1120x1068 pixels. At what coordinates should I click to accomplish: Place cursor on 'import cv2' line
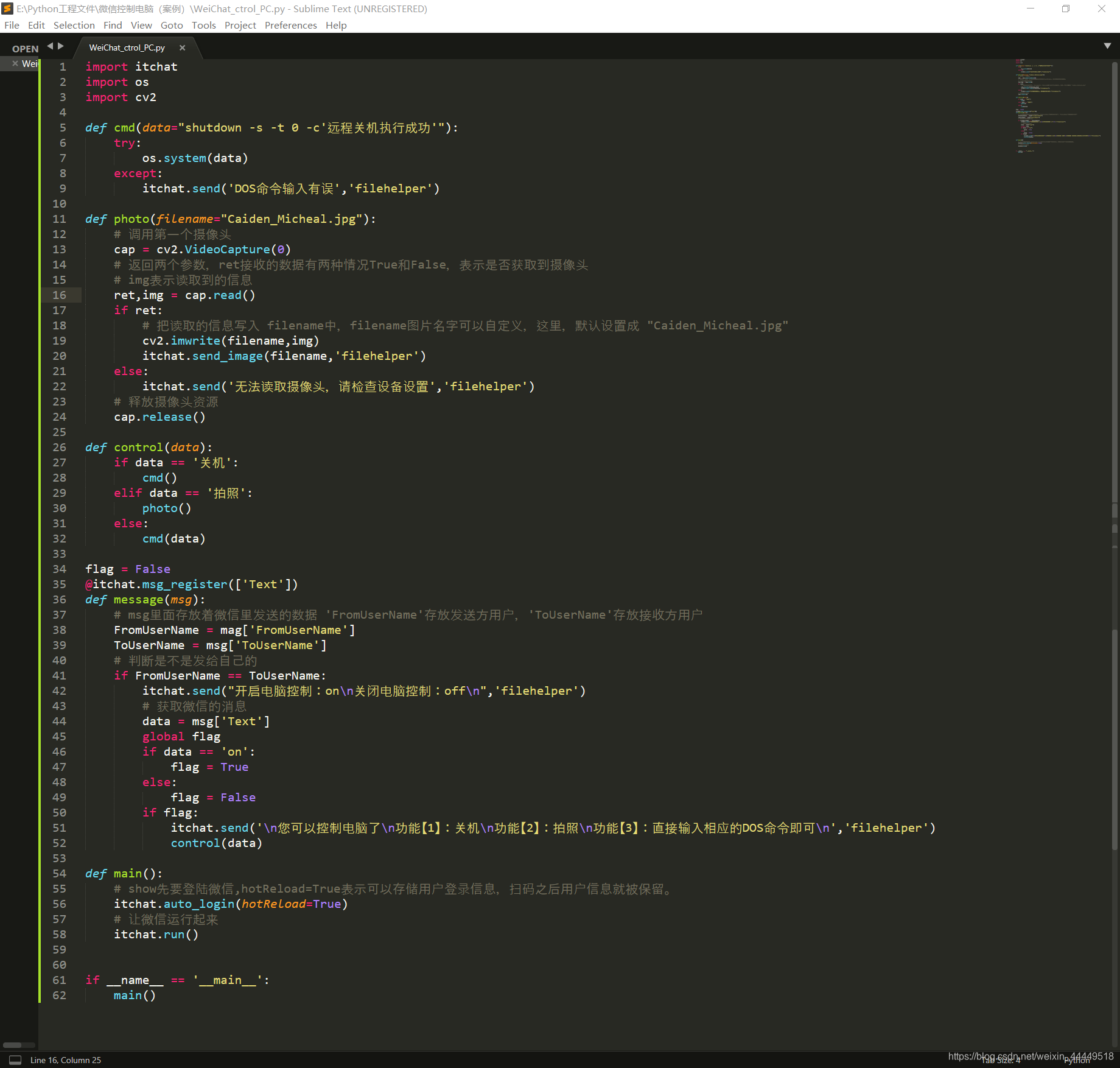coord(121,97)
